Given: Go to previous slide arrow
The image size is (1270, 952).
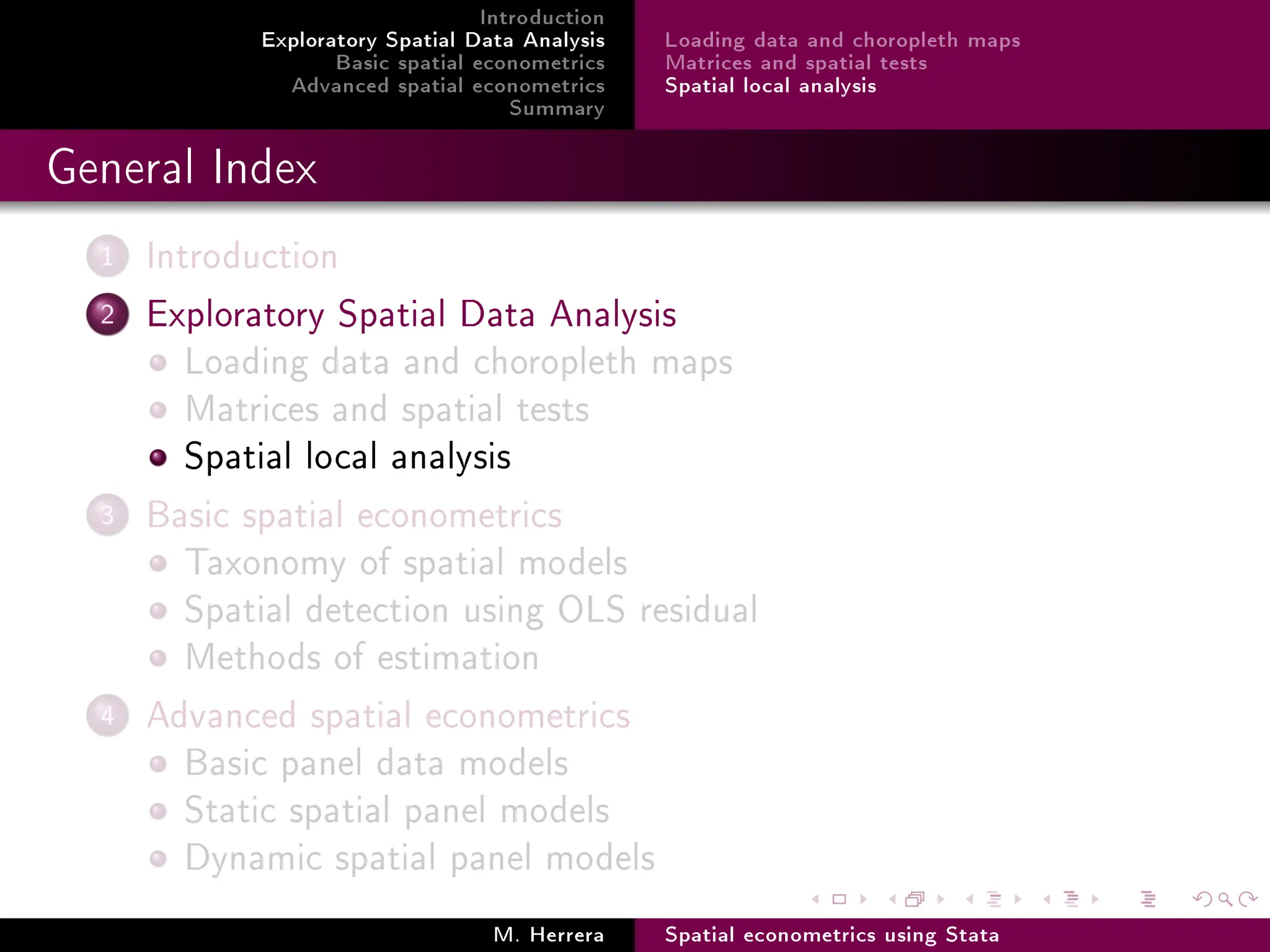Looking at the screenshot, I should 815,899.
